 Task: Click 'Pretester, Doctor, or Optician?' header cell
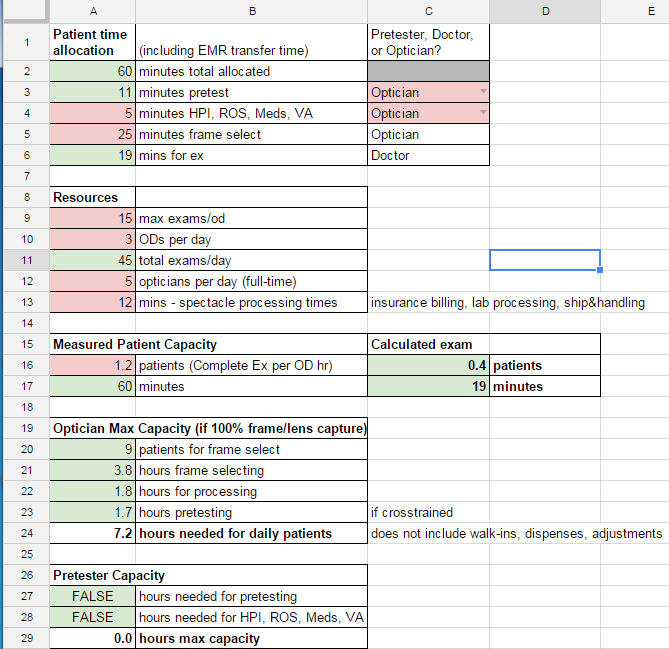click(x=428, y=42)
